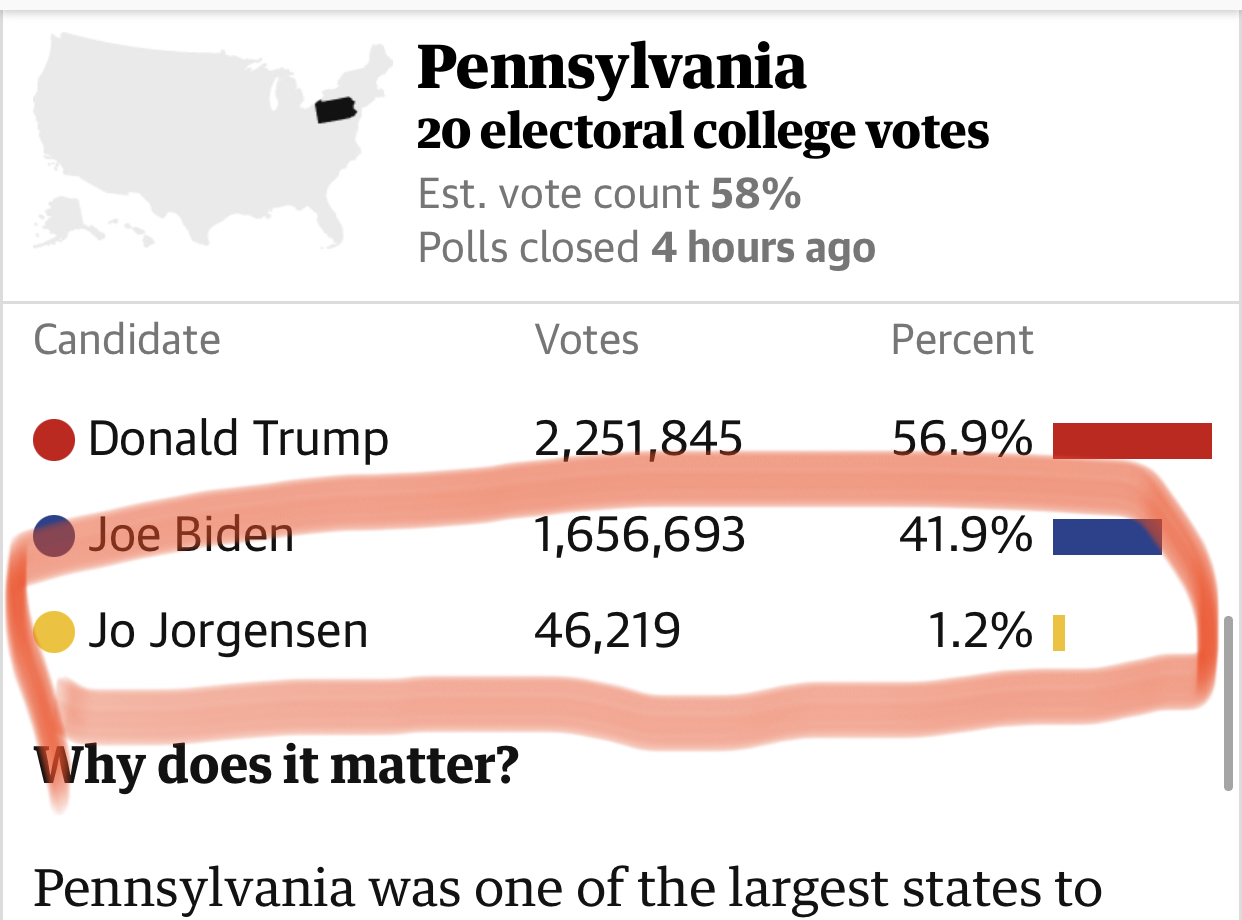
Task: Click the yellow Jorgensen percent bar
Action: pos(1059,633)
